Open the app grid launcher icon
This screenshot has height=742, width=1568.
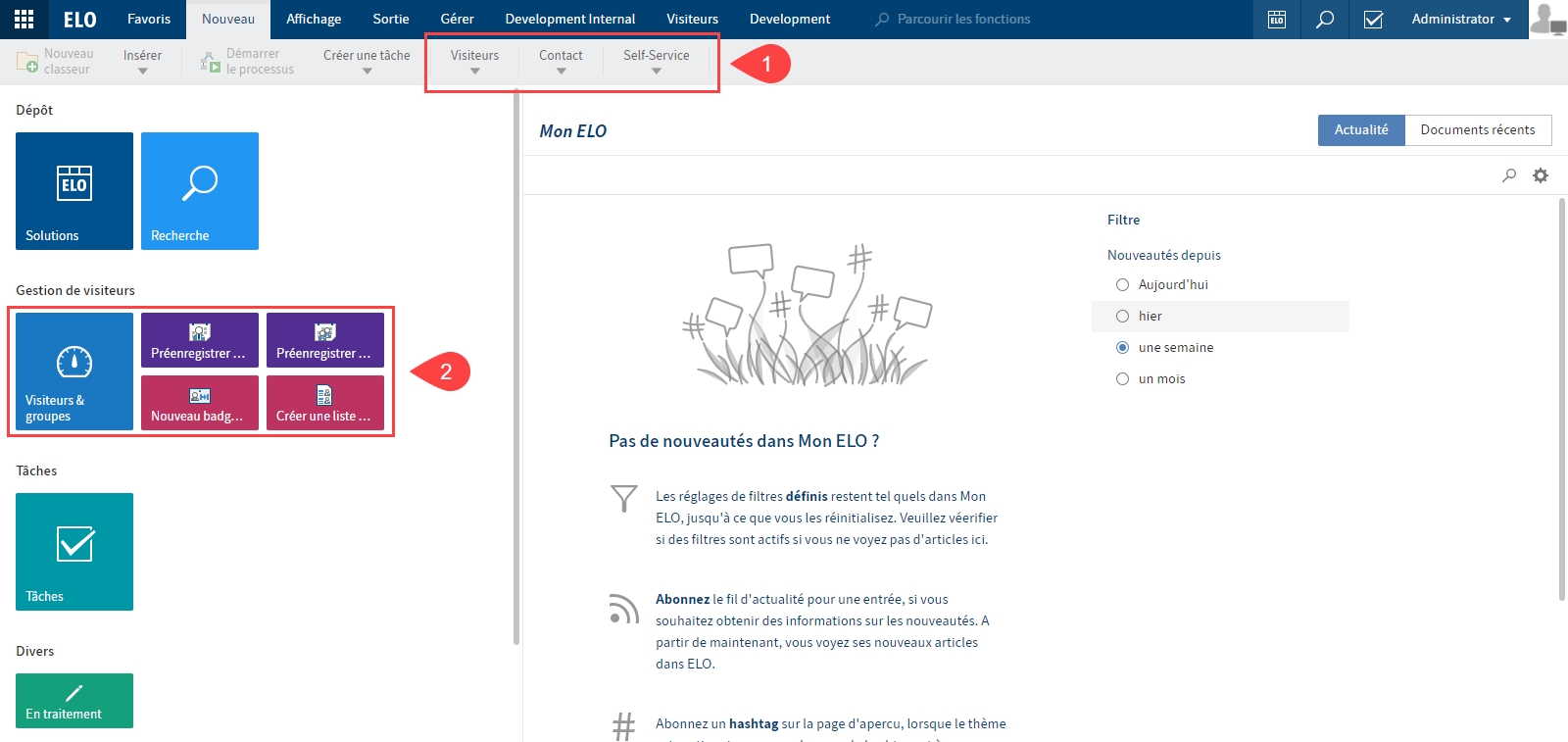point(24,19)
